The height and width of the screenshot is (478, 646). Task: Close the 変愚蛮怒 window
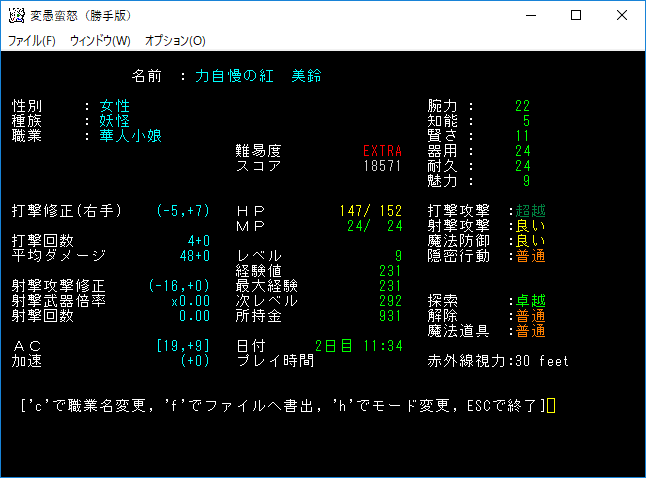click(622, 15)
